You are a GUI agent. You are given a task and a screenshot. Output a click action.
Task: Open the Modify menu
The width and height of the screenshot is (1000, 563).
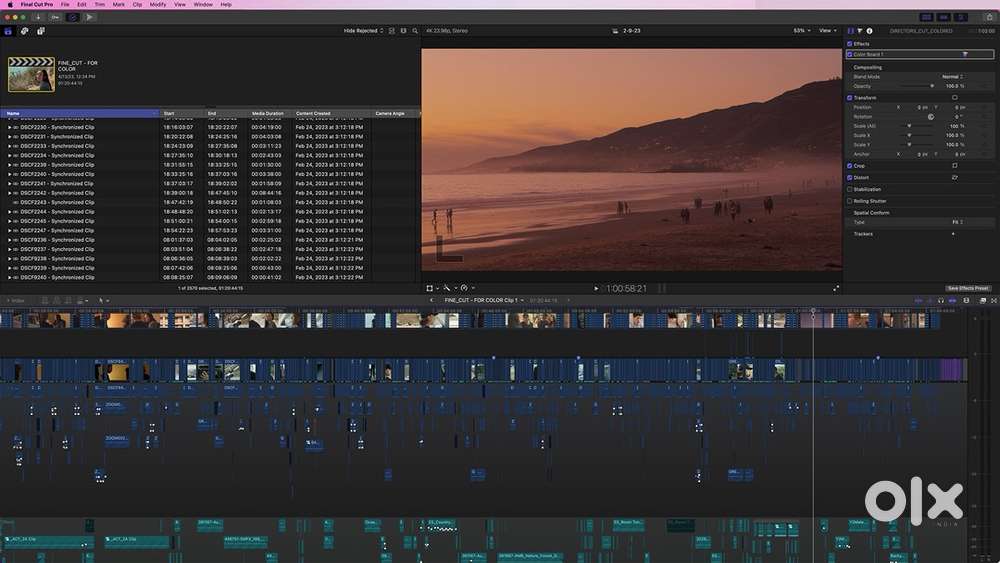(158, 5)
